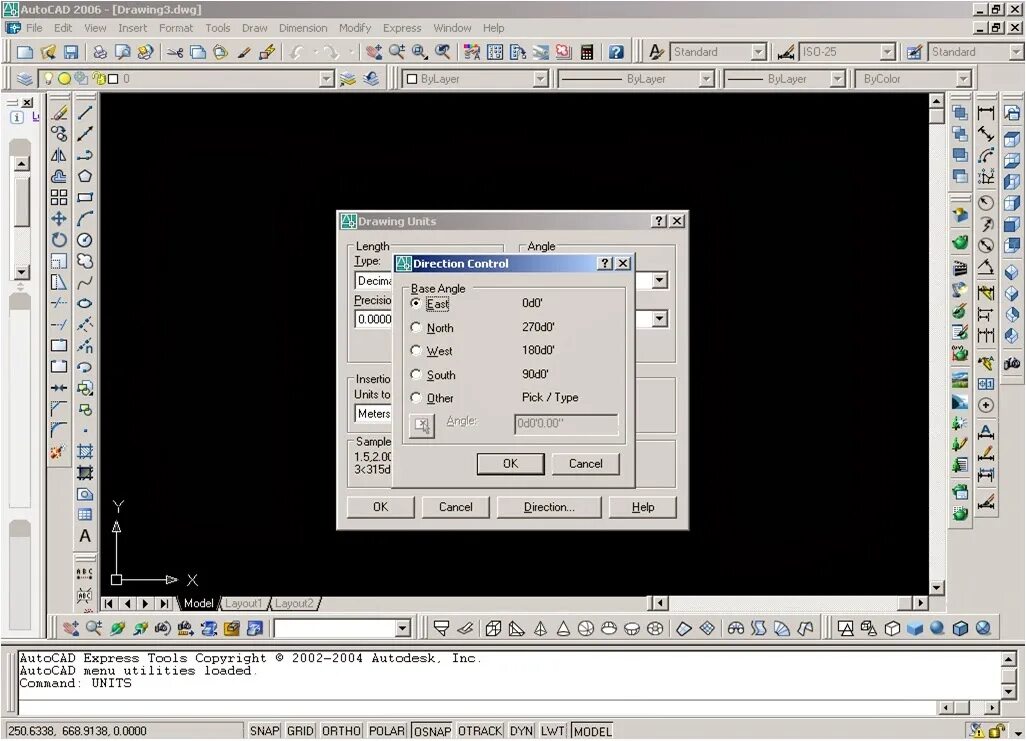Screen dimensions: 1026x741
Task: Select the North base angle radio
Action: click(416, 327)
